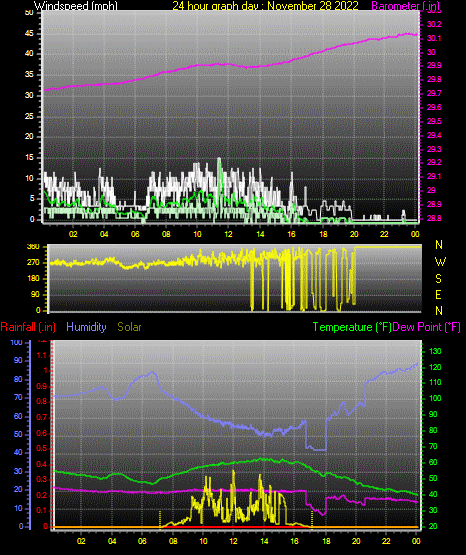
Task: Click hour label 12 under the windspeed graph
Action: (x=229, y=234)
